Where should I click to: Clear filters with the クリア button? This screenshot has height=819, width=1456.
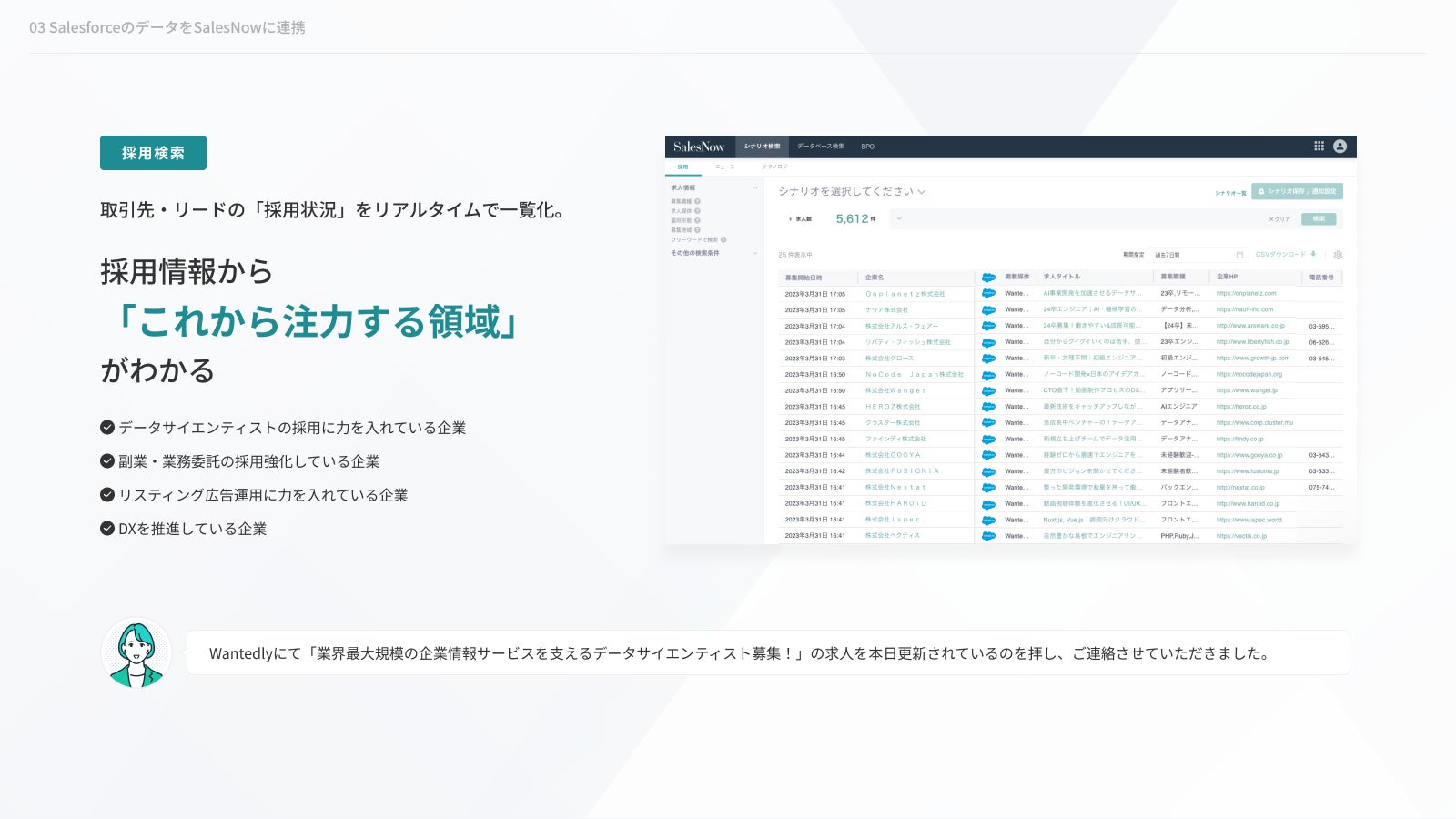(x=1279, y=219)
